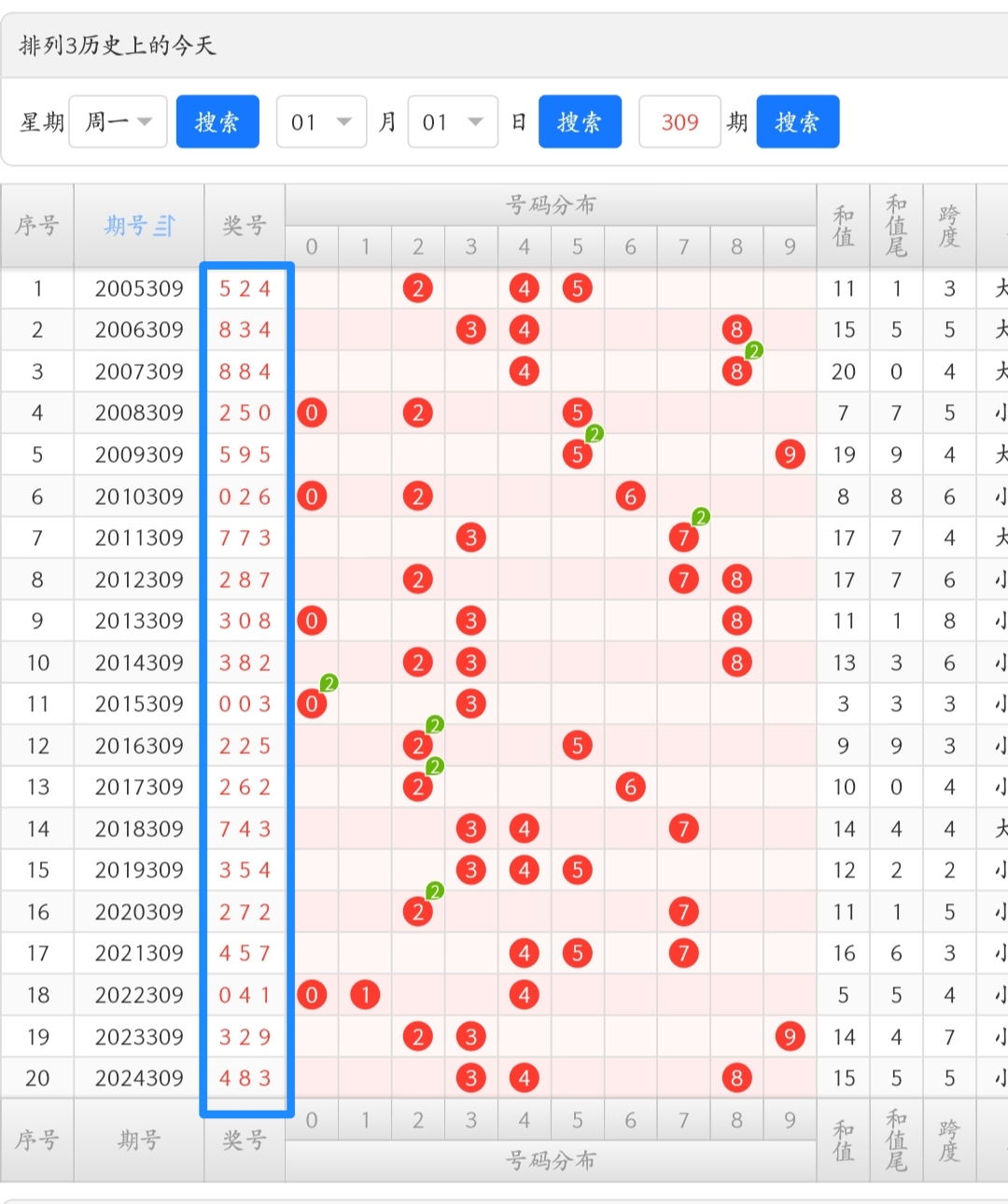Click 序号 cell 10 in row 2014309

[x=37, y=663]
